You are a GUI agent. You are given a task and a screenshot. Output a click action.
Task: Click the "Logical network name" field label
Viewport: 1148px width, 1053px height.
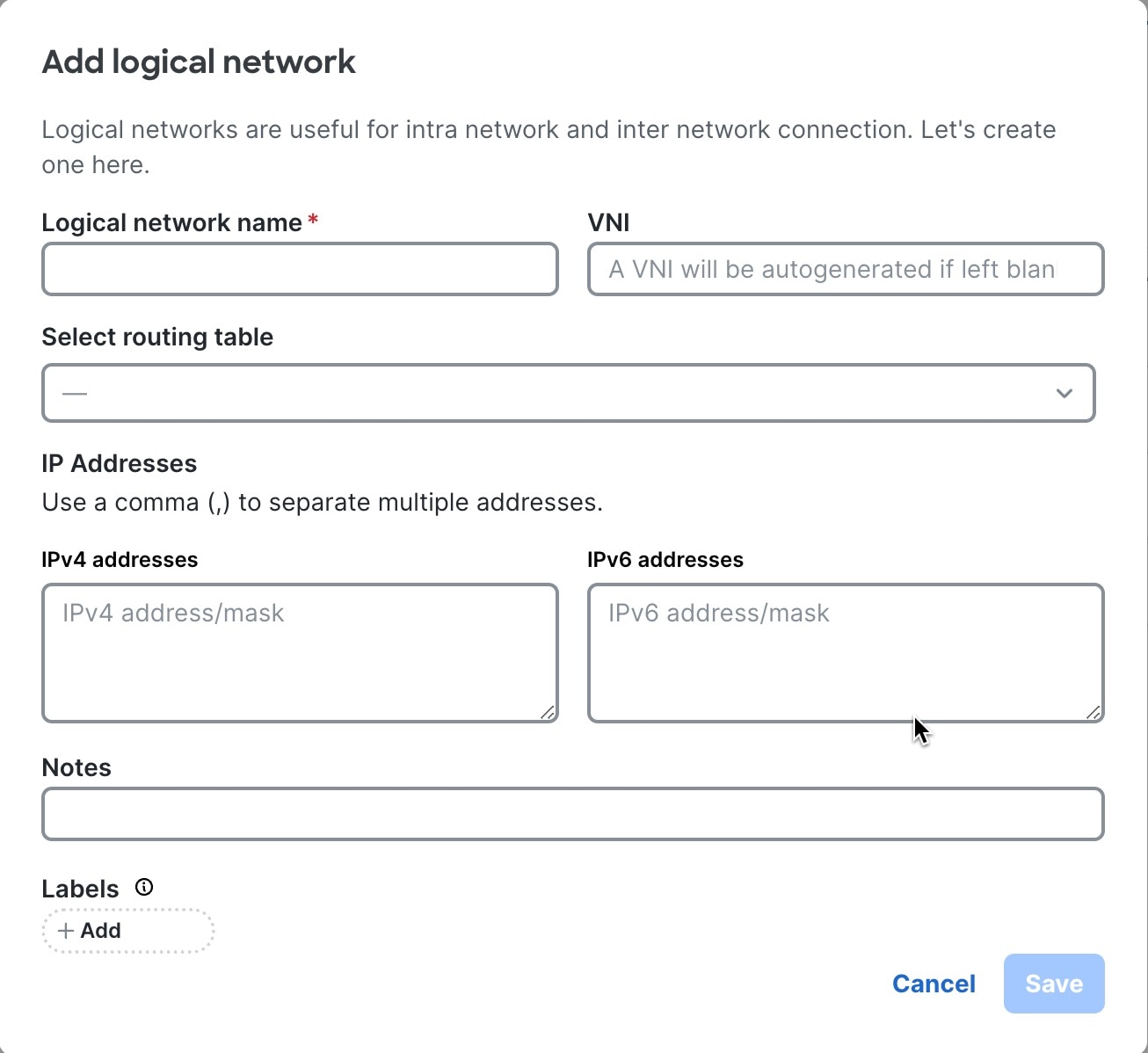pos(172,222)
